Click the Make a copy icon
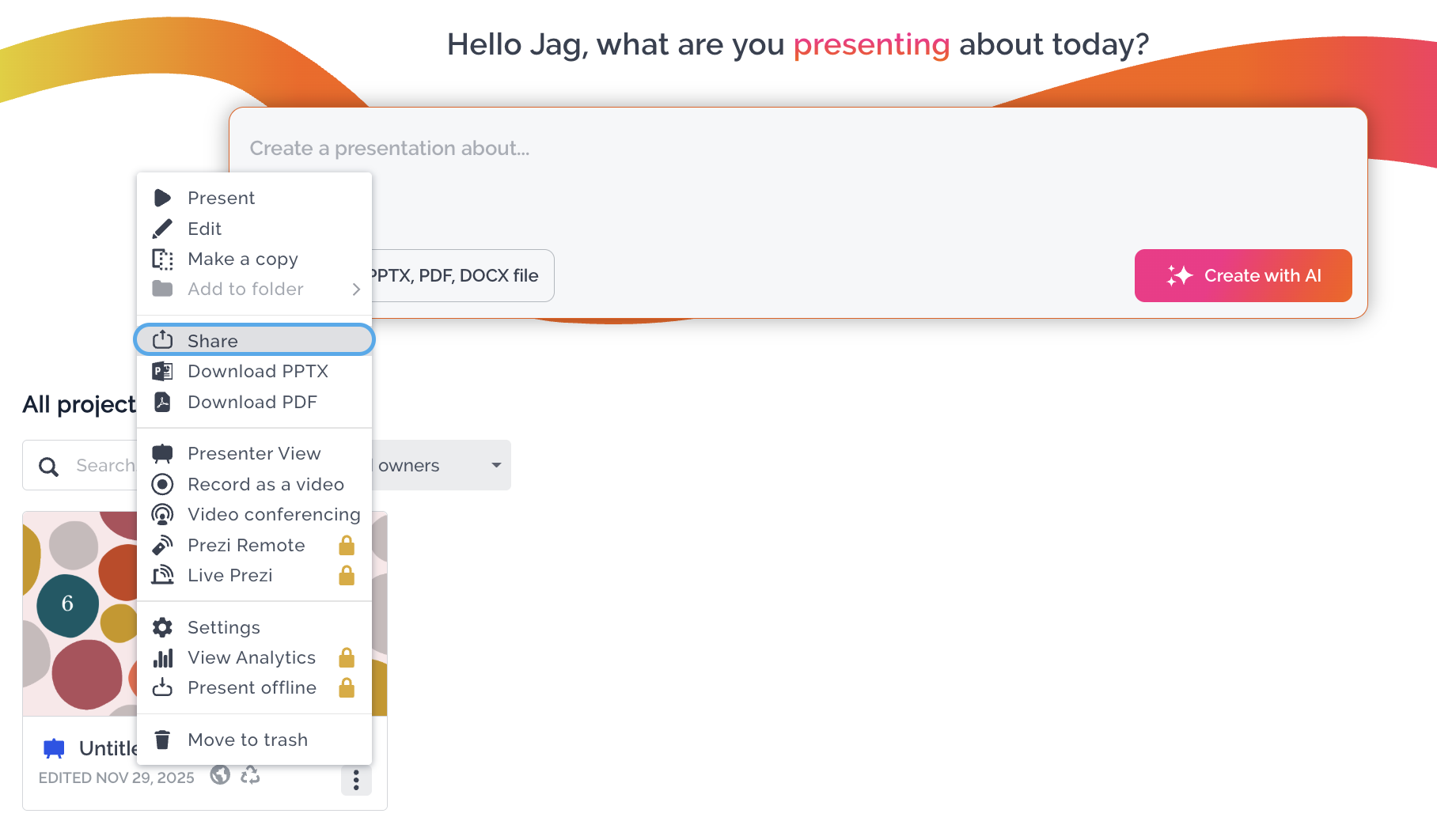Image resolution: width=1437 pixels, height=840 pixels. pyautogui.click(x=162, y=259)
